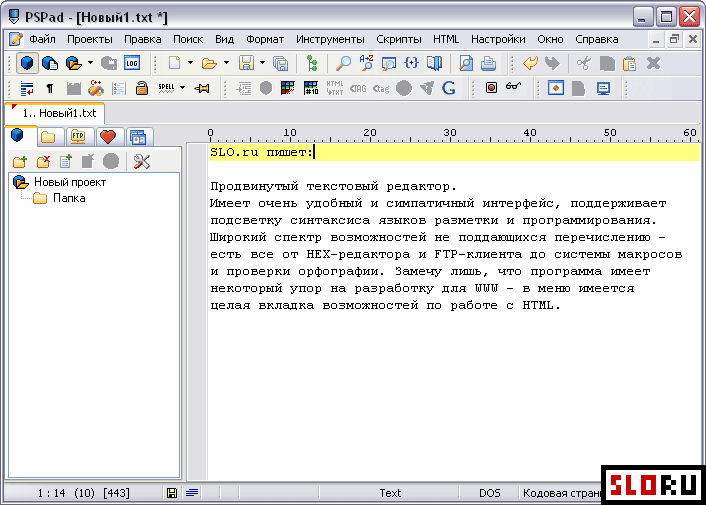Image resolution: width=706 pixels, height=505 pixels.
Task: Open a file with the yellow folder icon
Action: (x=209, y=63)
